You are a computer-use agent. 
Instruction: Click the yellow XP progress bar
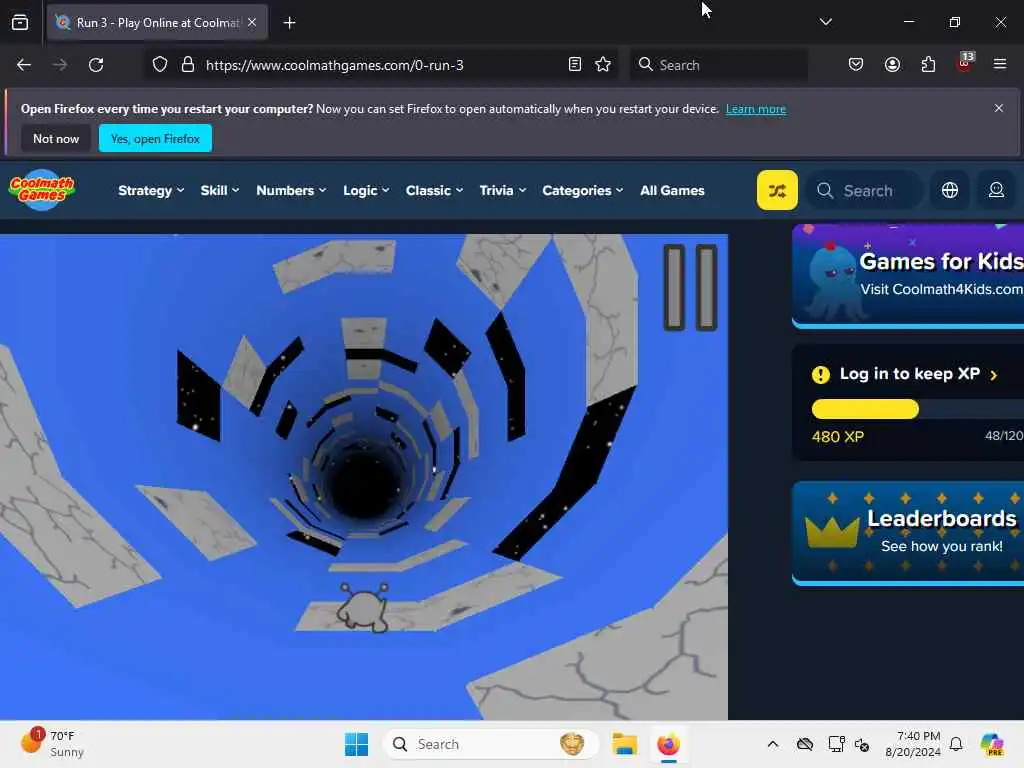[x=865, y=409]
